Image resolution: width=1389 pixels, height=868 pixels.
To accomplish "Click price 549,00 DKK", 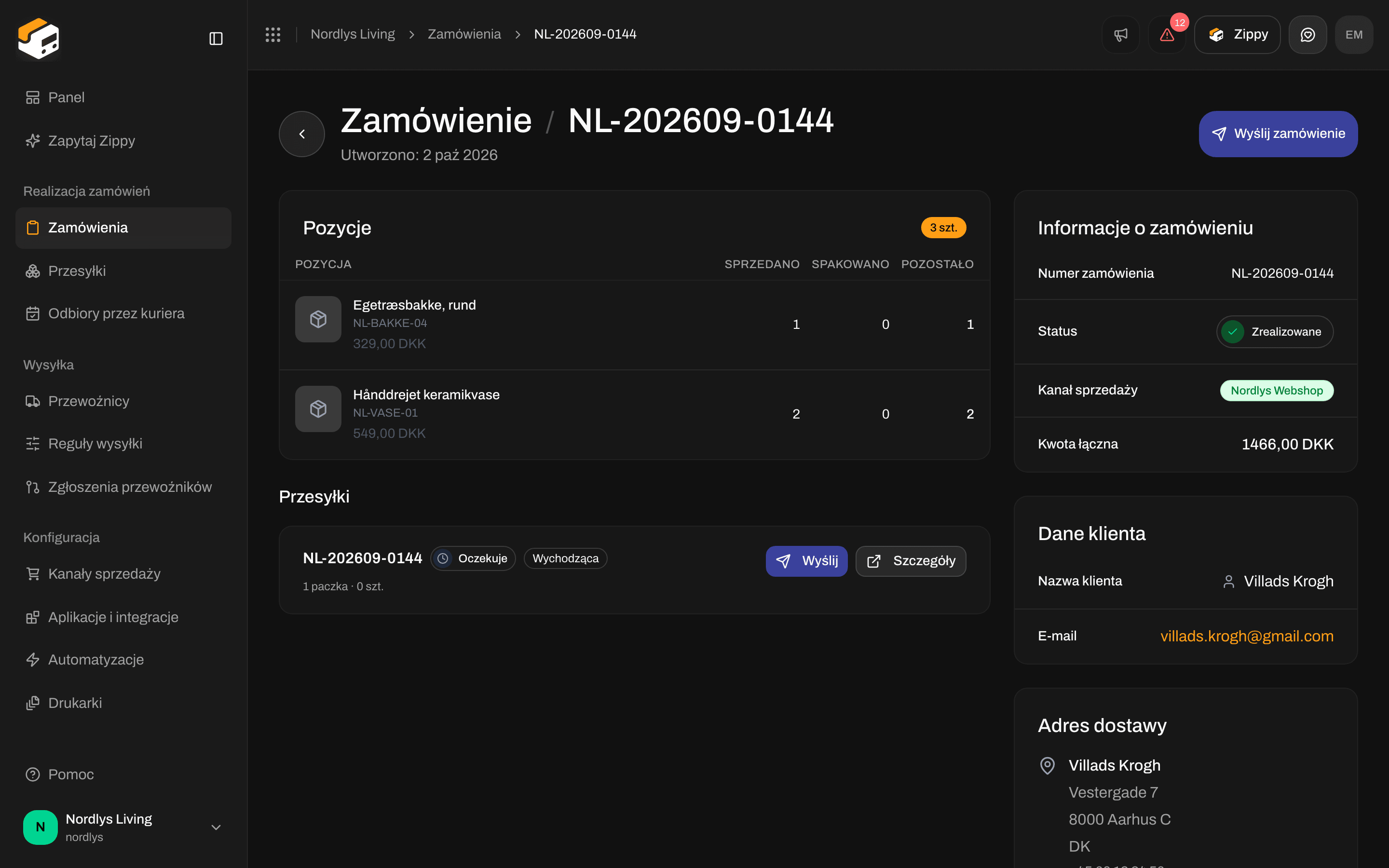I will coord(389,434).
